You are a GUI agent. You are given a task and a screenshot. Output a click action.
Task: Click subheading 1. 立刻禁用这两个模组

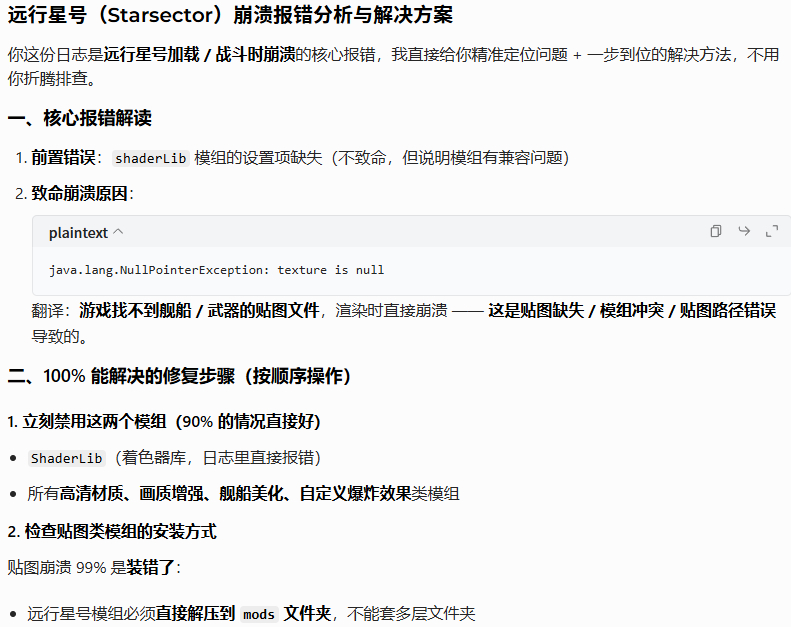click(x=164, y=421)
